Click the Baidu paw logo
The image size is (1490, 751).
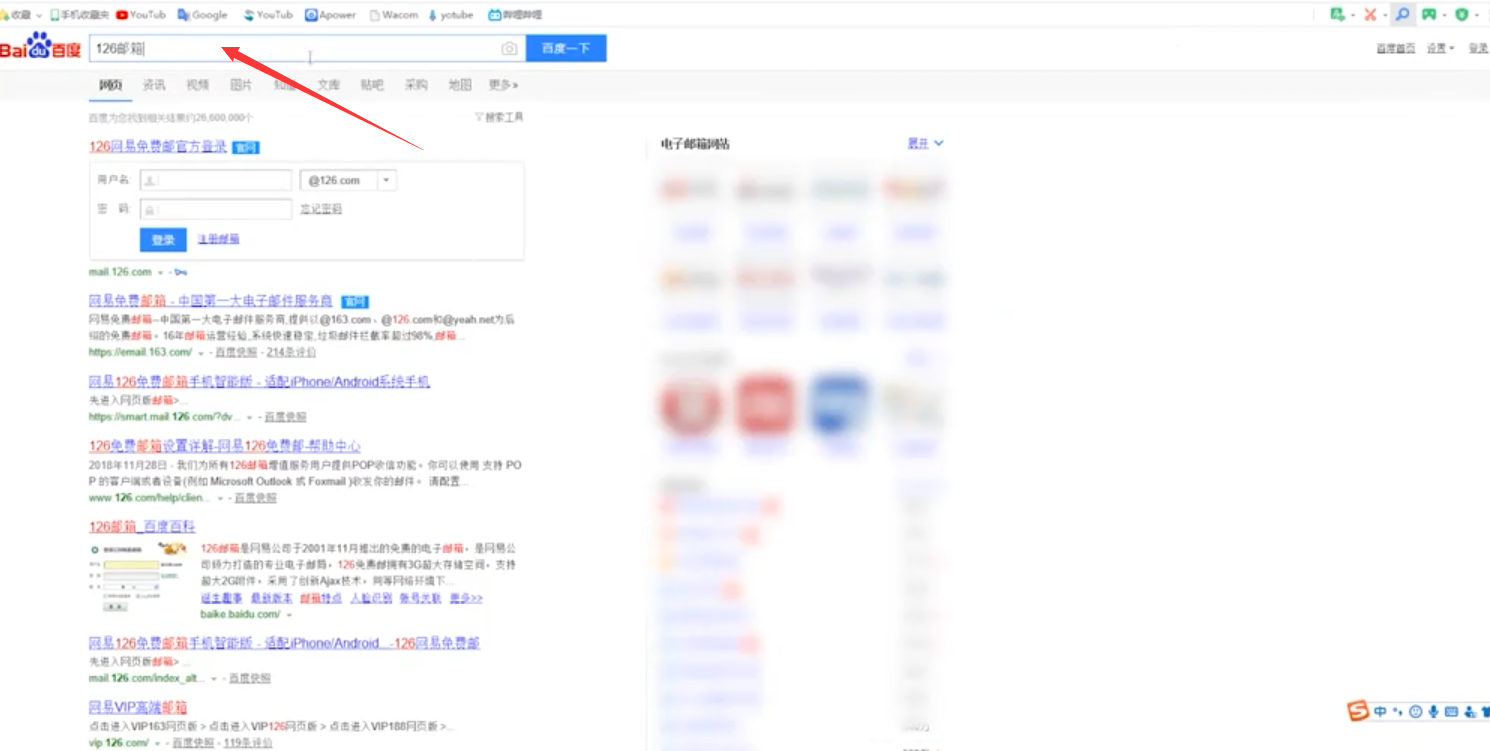39,47
